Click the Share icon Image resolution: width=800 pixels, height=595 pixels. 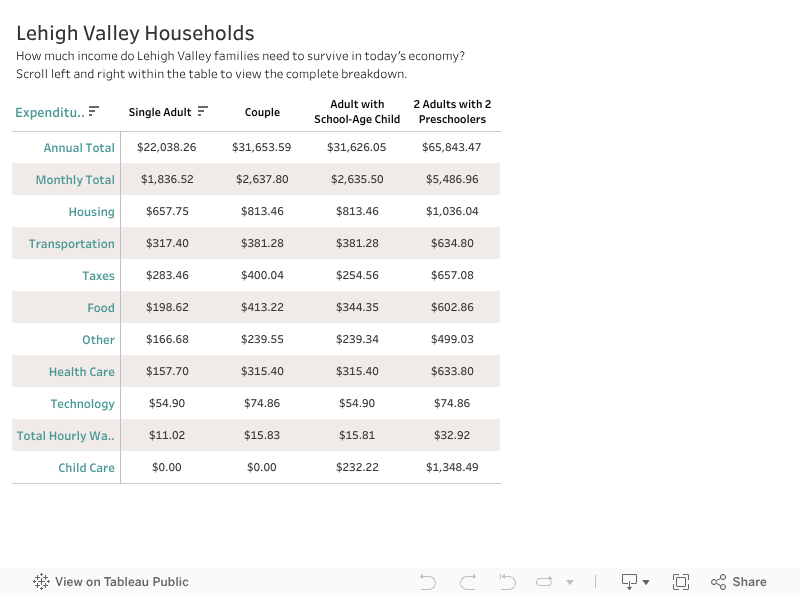(x=718, y=582)
